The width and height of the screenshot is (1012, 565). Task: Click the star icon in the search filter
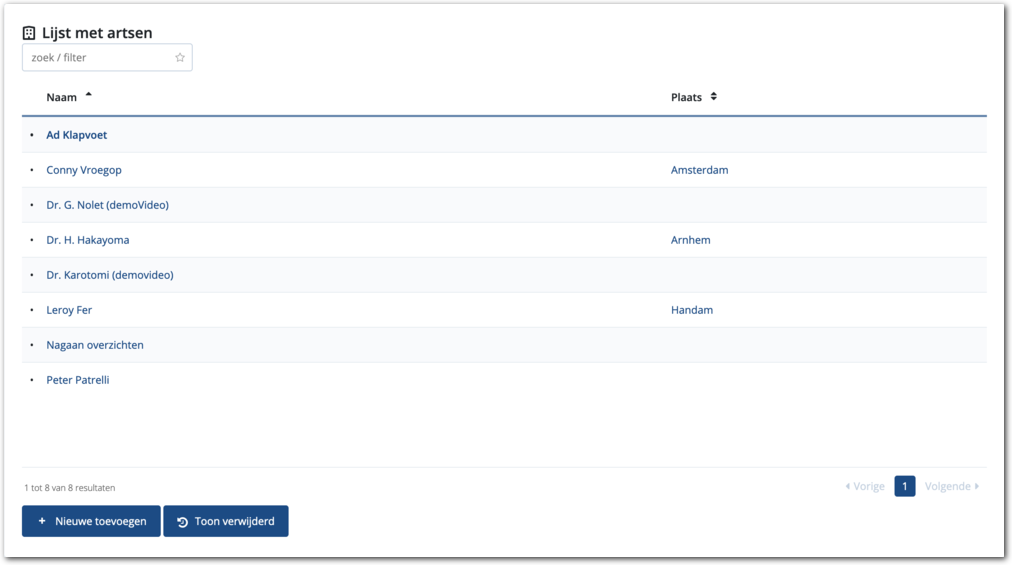pos(180,58)
